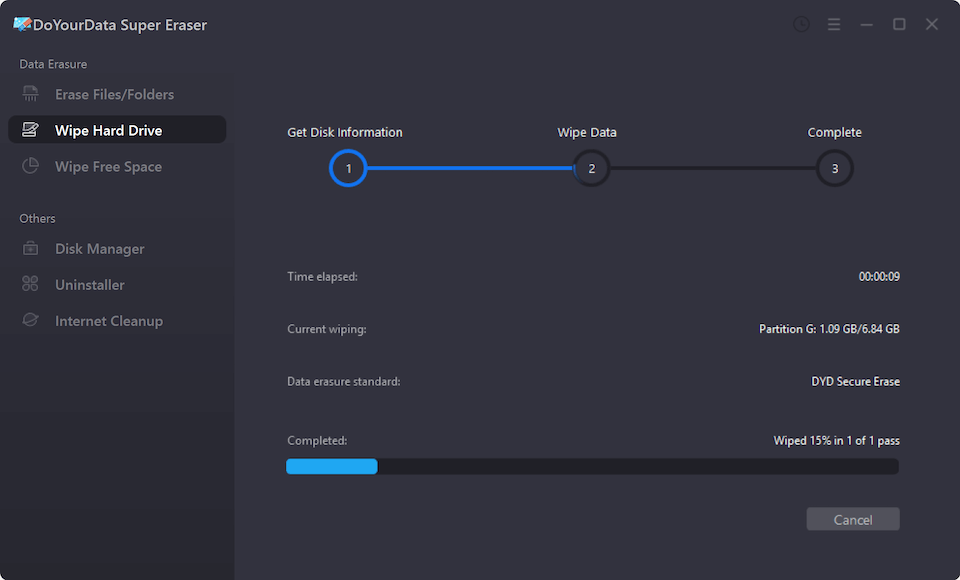The width and height of the screenshot is (960, 580).
Task: Click step 2 circle marker
Action: click(x=591, y=168)
